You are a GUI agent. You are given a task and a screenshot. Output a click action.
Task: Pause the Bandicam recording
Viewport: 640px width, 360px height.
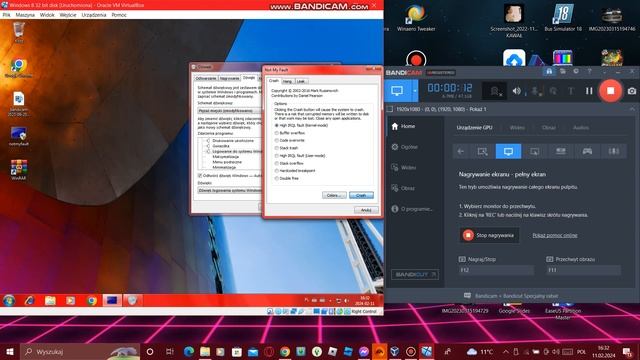click(589, 91)
